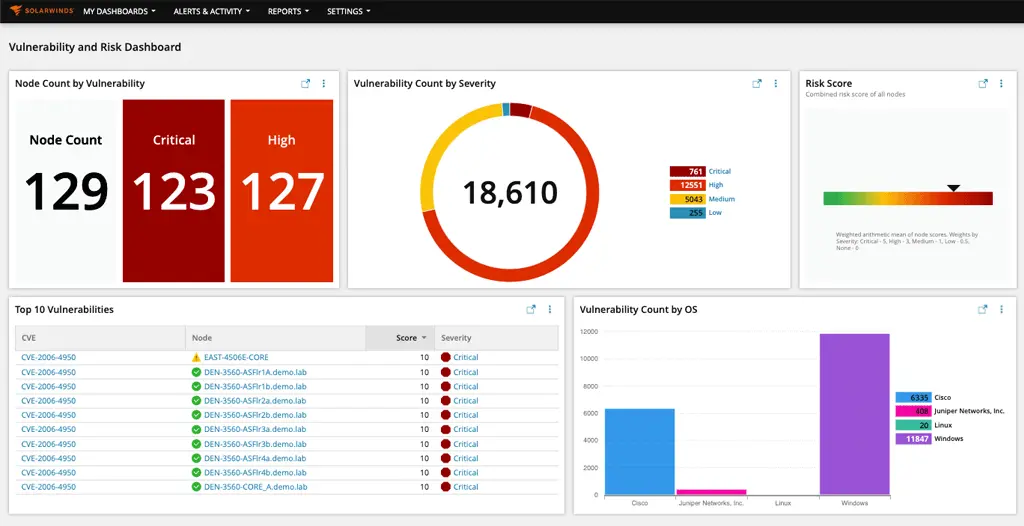Viewport: 1024px width, 526px height.
Task: Open the DEN-3560-ASFlr2b.demo.lab node link
Action: point(255,415)
